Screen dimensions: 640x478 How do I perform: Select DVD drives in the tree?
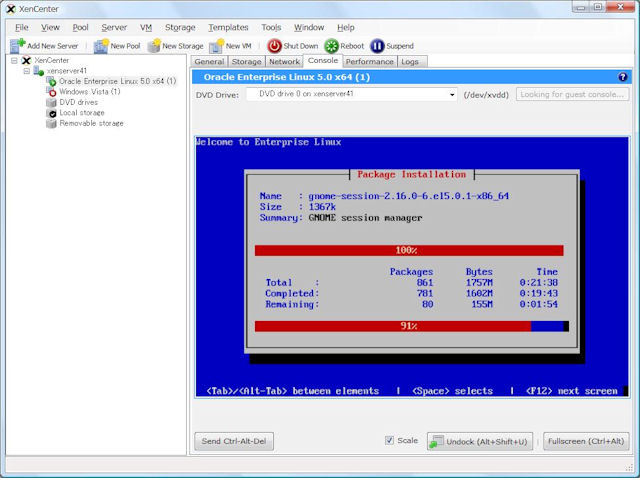point(79,102)
